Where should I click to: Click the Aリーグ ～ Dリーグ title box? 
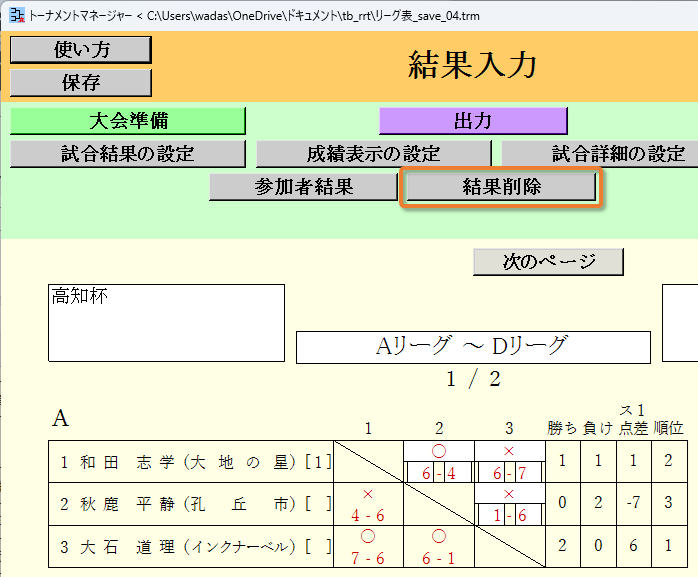point(473,347)
